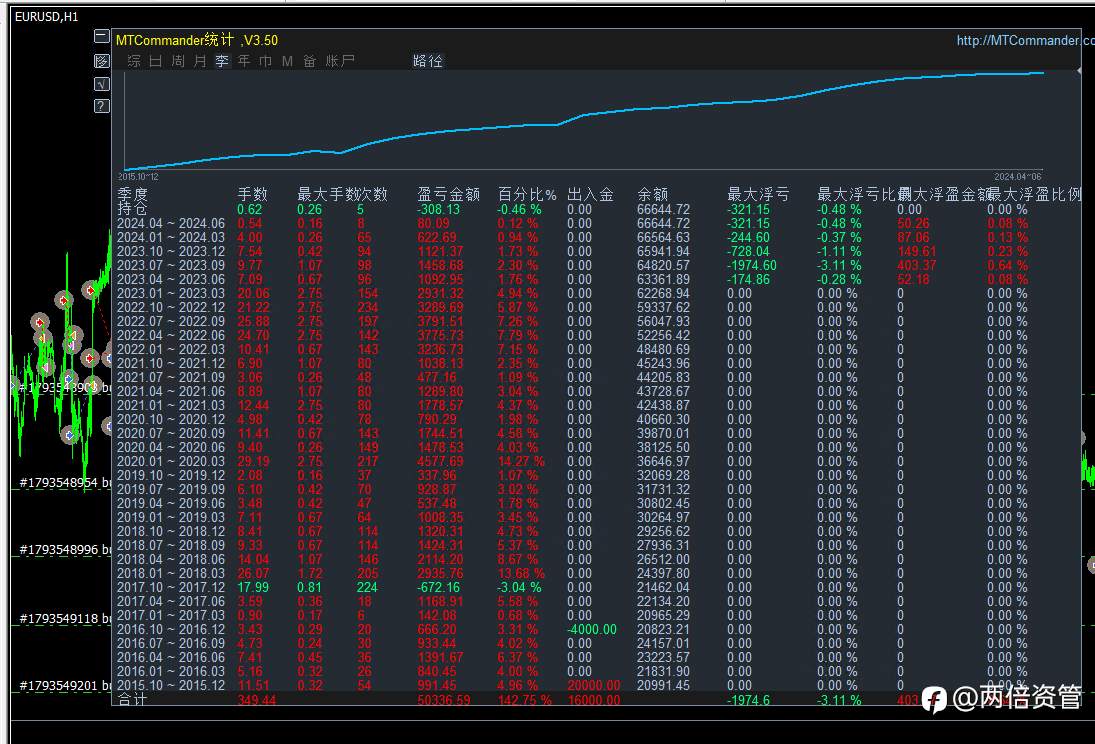Click the -1974.60 max floating loss value
1095x744 pixels.
(x=751, y=265)
